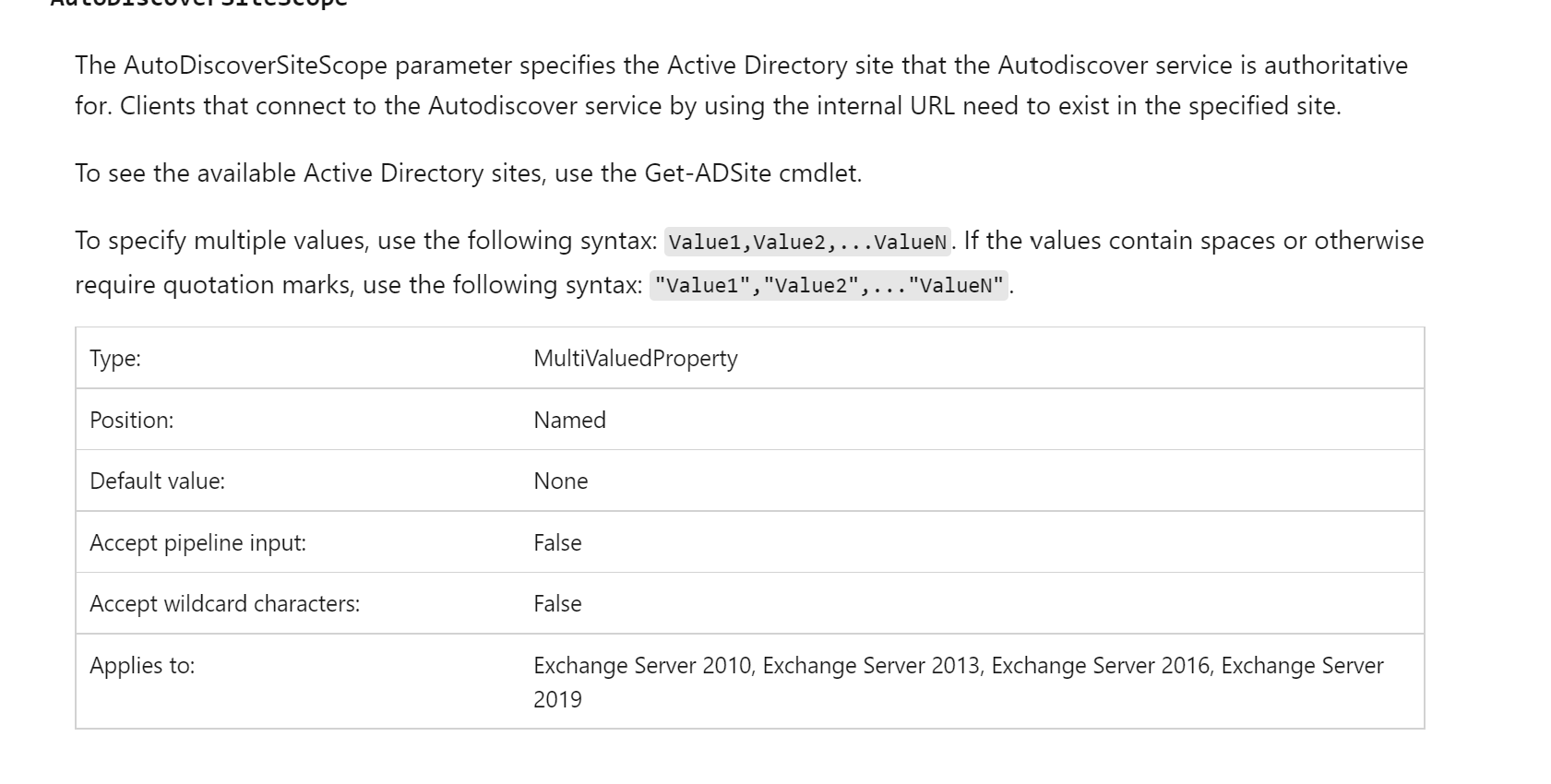Click the sentence about specifying multiple values
Screen dimensions: 1551x784
tap(749, 263)
